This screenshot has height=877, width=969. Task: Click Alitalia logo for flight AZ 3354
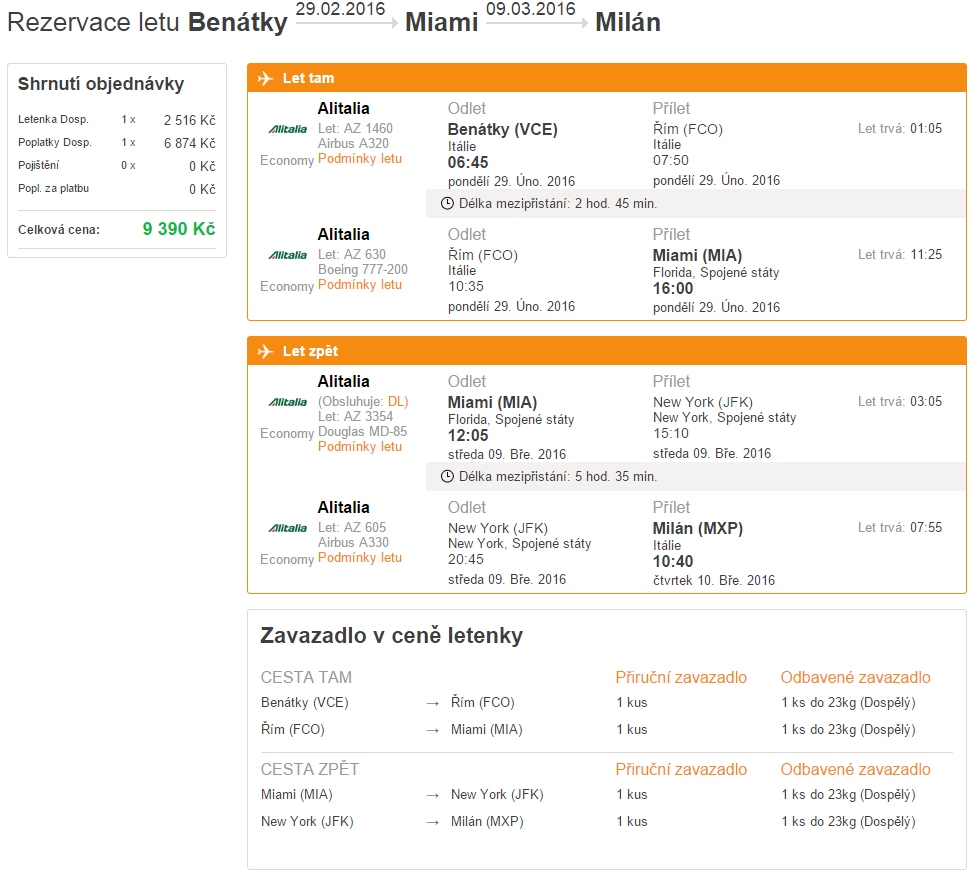tap(288, 402)
